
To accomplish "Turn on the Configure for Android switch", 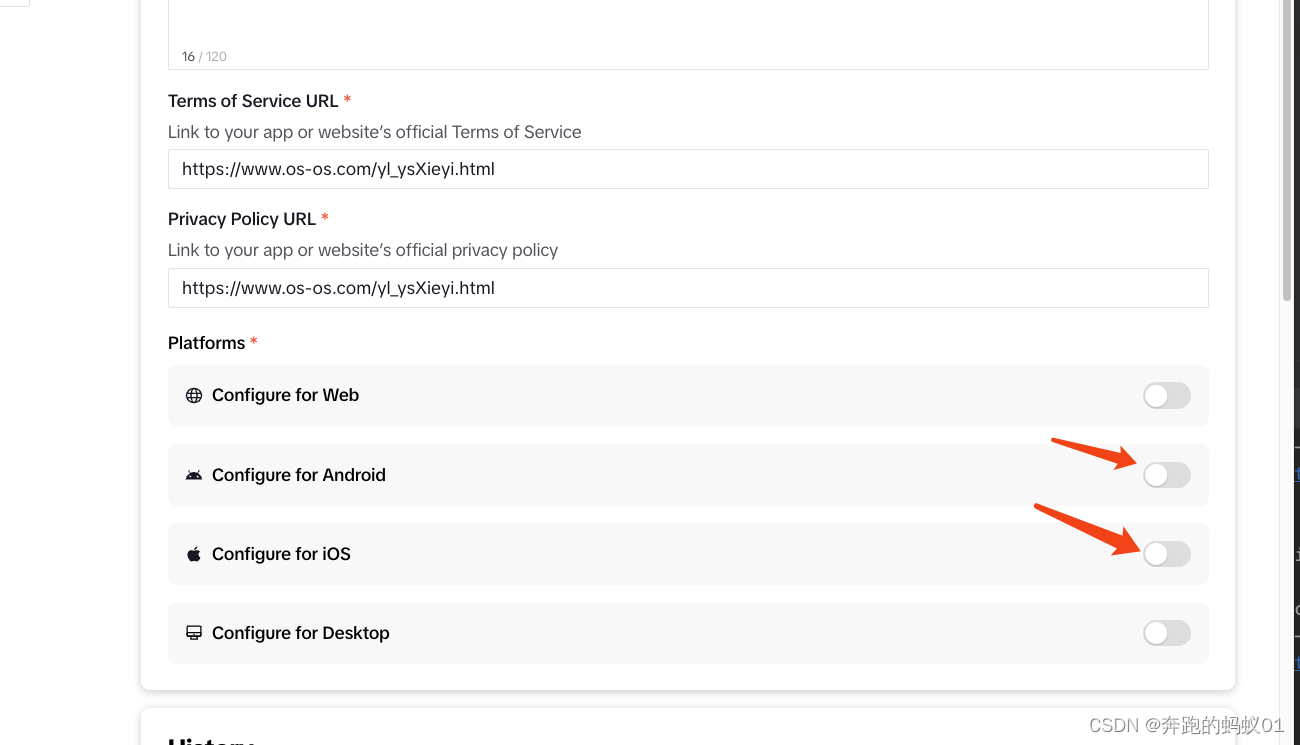I will [x=1166, y=475].
